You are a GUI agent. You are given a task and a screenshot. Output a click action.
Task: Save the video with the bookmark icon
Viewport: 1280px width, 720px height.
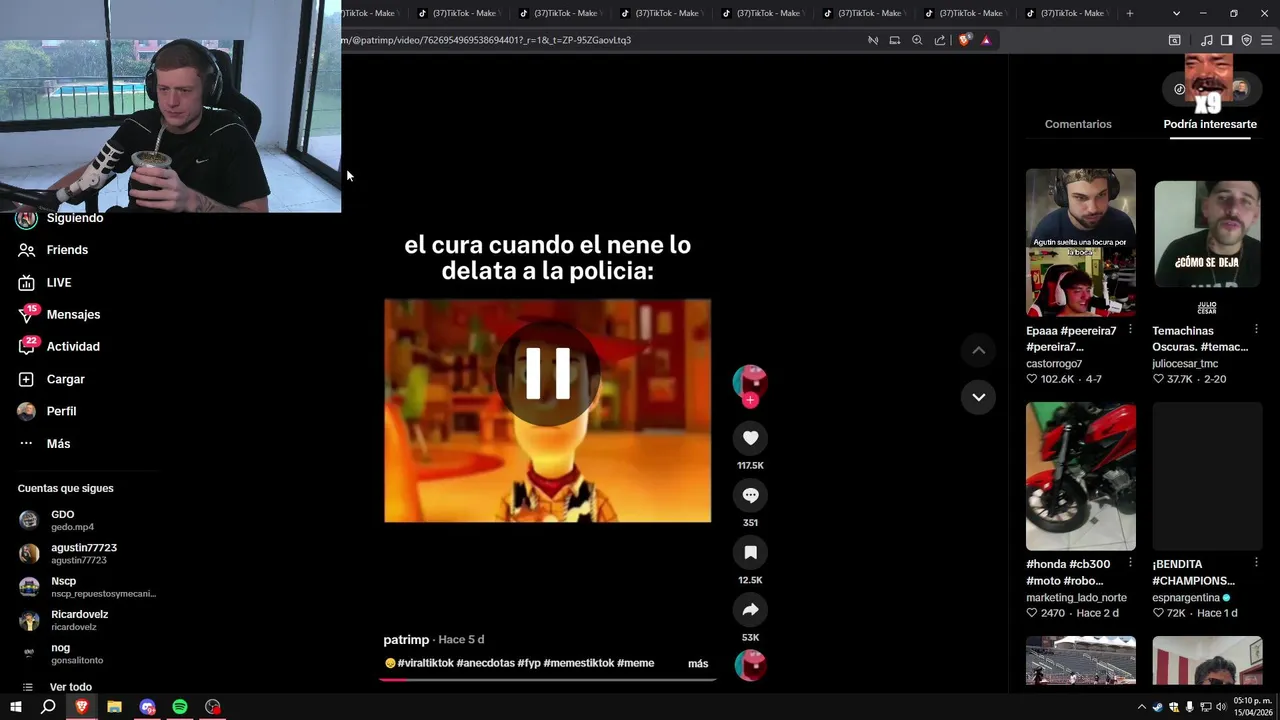(750, 552)
